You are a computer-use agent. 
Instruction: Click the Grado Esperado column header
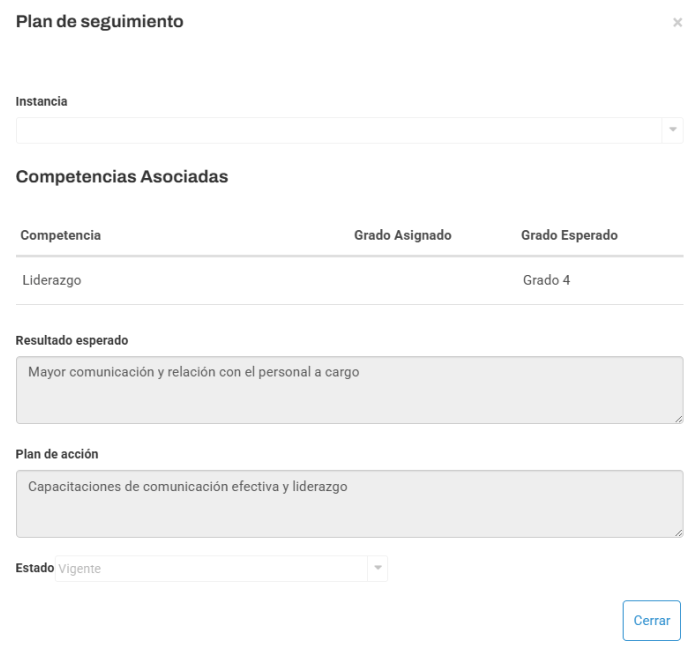(x=569, y=235)
